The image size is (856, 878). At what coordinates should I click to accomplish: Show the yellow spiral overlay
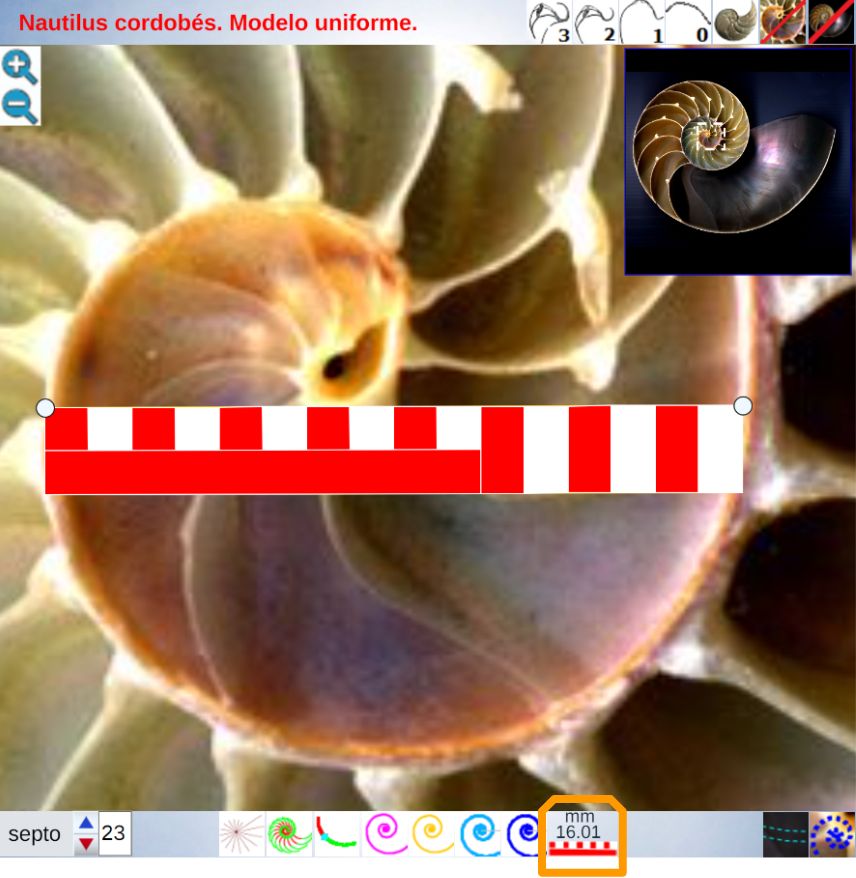[432, 834]
